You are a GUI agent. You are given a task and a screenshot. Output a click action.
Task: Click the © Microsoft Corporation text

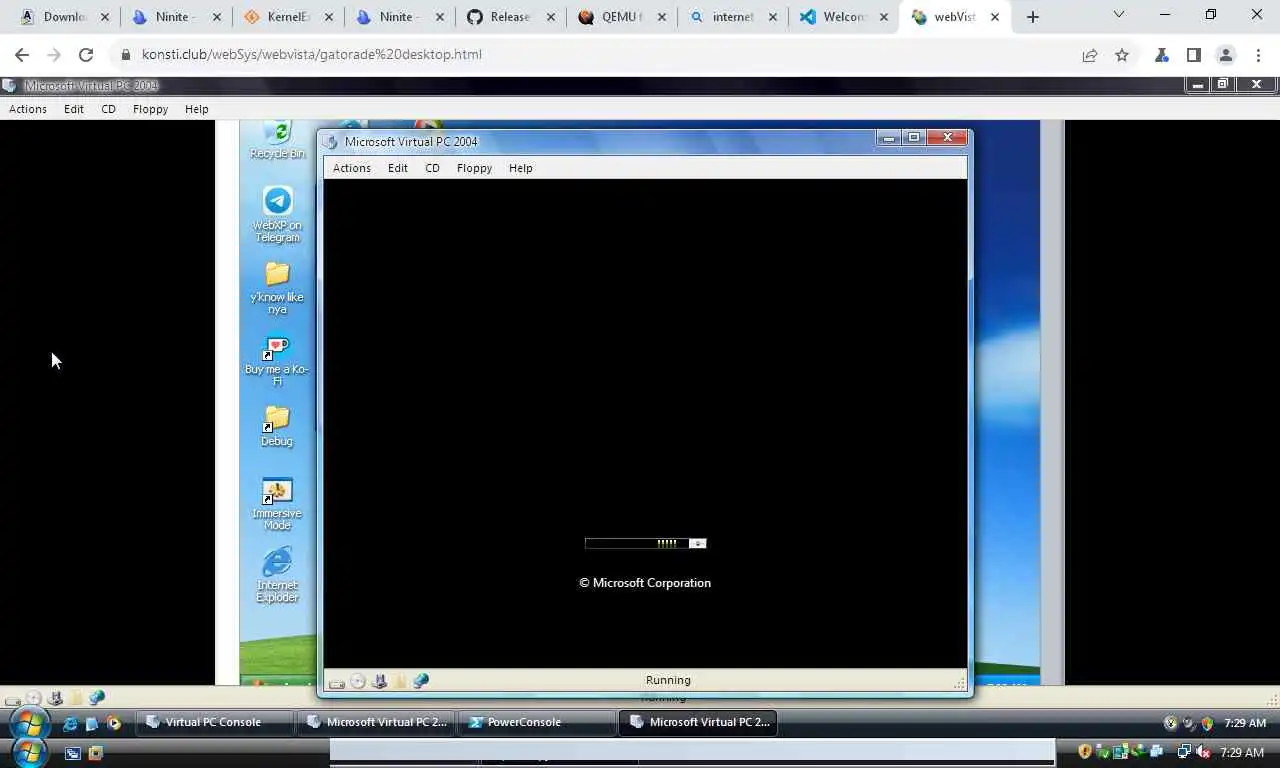(645, 583)
